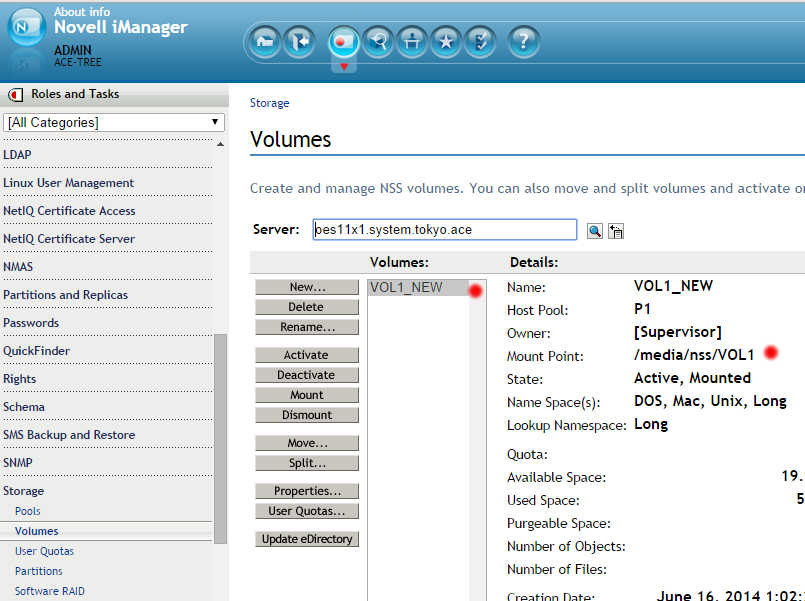Click the Properties... button
The width and height of the screenshot is (805, 601).
coord(307,491)
